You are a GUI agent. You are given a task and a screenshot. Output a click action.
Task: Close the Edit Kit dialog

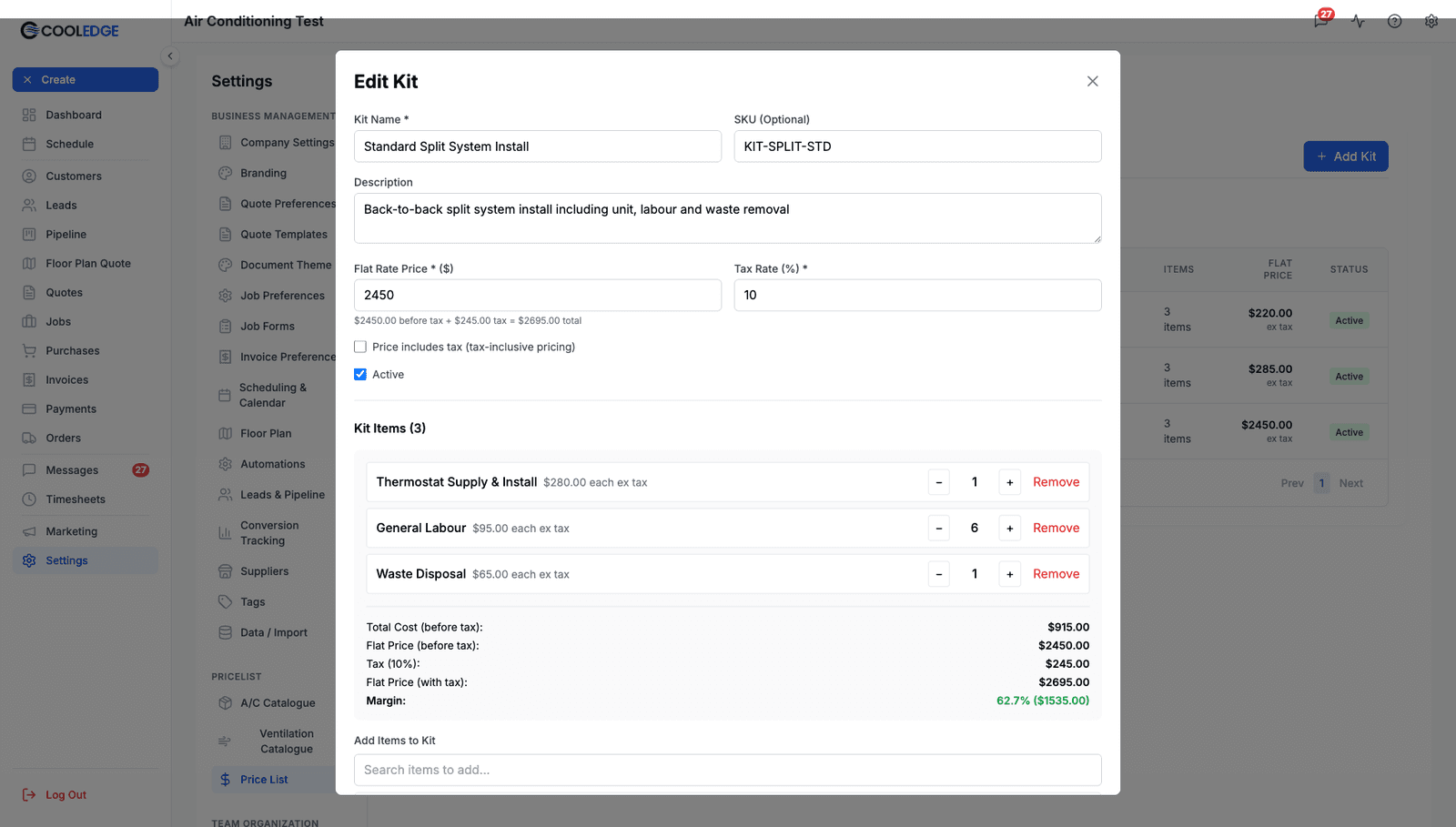click(x=1092, y=81)
